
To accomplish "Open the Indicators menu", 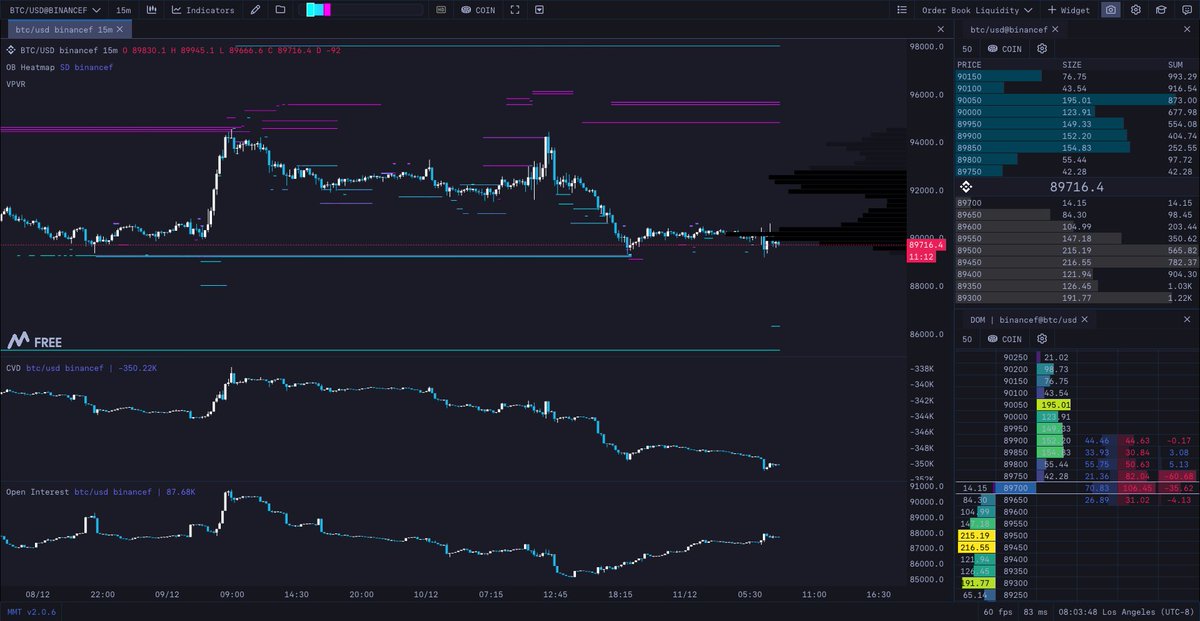I will (203, 10).
